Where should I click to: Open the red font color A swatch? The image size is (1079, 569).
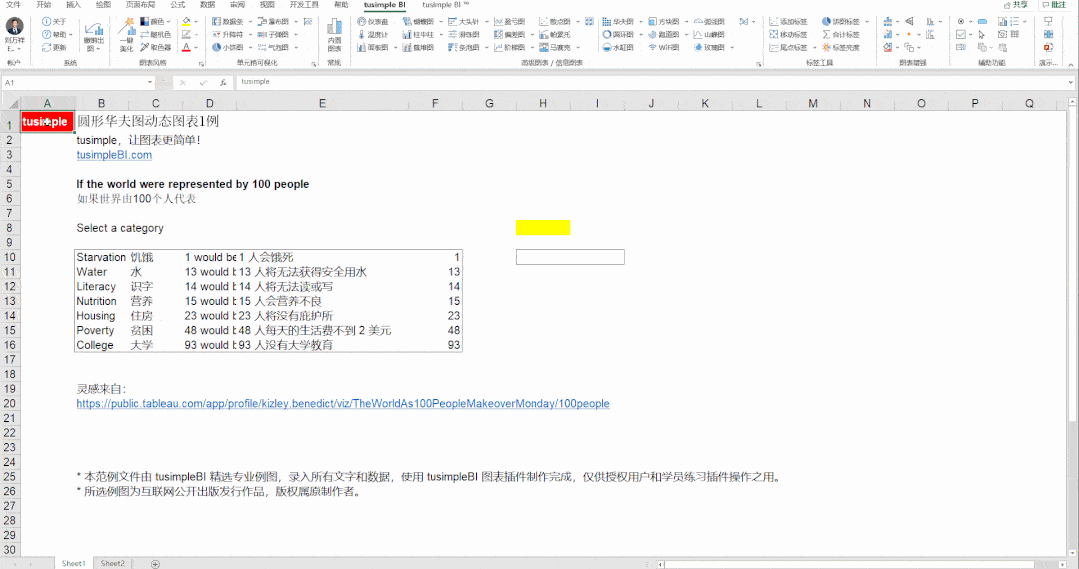click(186, 47)
